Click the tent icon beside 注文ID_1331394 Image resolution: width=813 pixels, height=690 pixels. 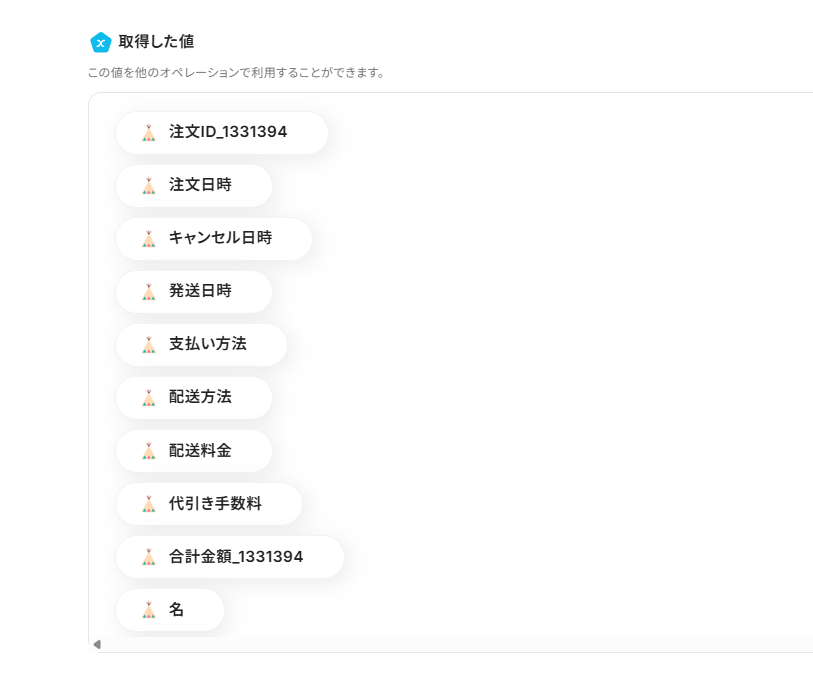pyautogui.click(x=149, y=133)
